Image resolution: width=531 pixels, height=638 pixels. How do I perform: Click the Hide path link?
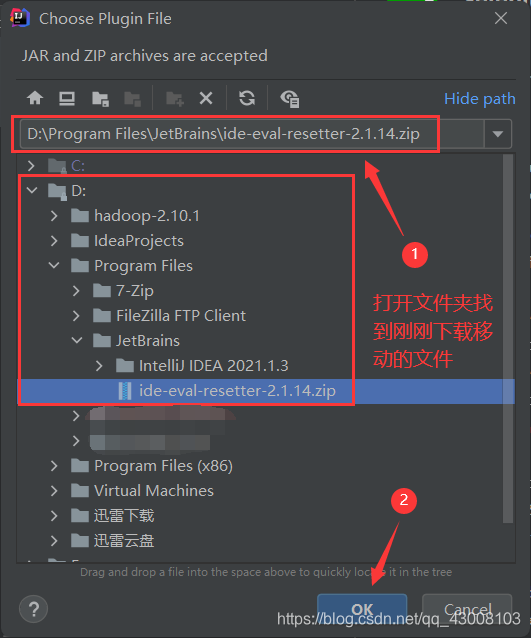pos(479,99)
